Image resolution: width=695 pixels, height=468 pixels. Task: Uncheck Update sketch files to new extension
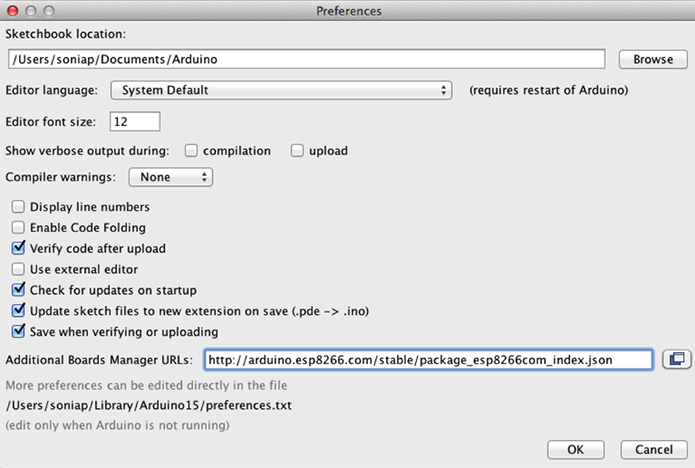[18, 311]
